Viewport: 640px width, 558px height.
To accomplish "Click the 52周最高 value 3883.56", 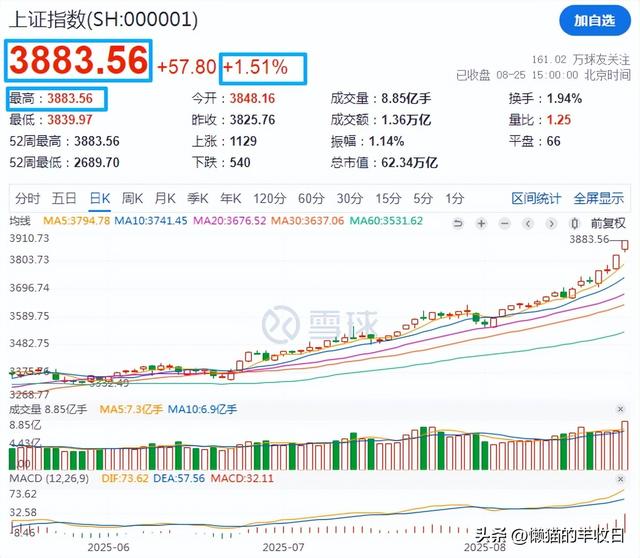I will [x=97, y=141].
